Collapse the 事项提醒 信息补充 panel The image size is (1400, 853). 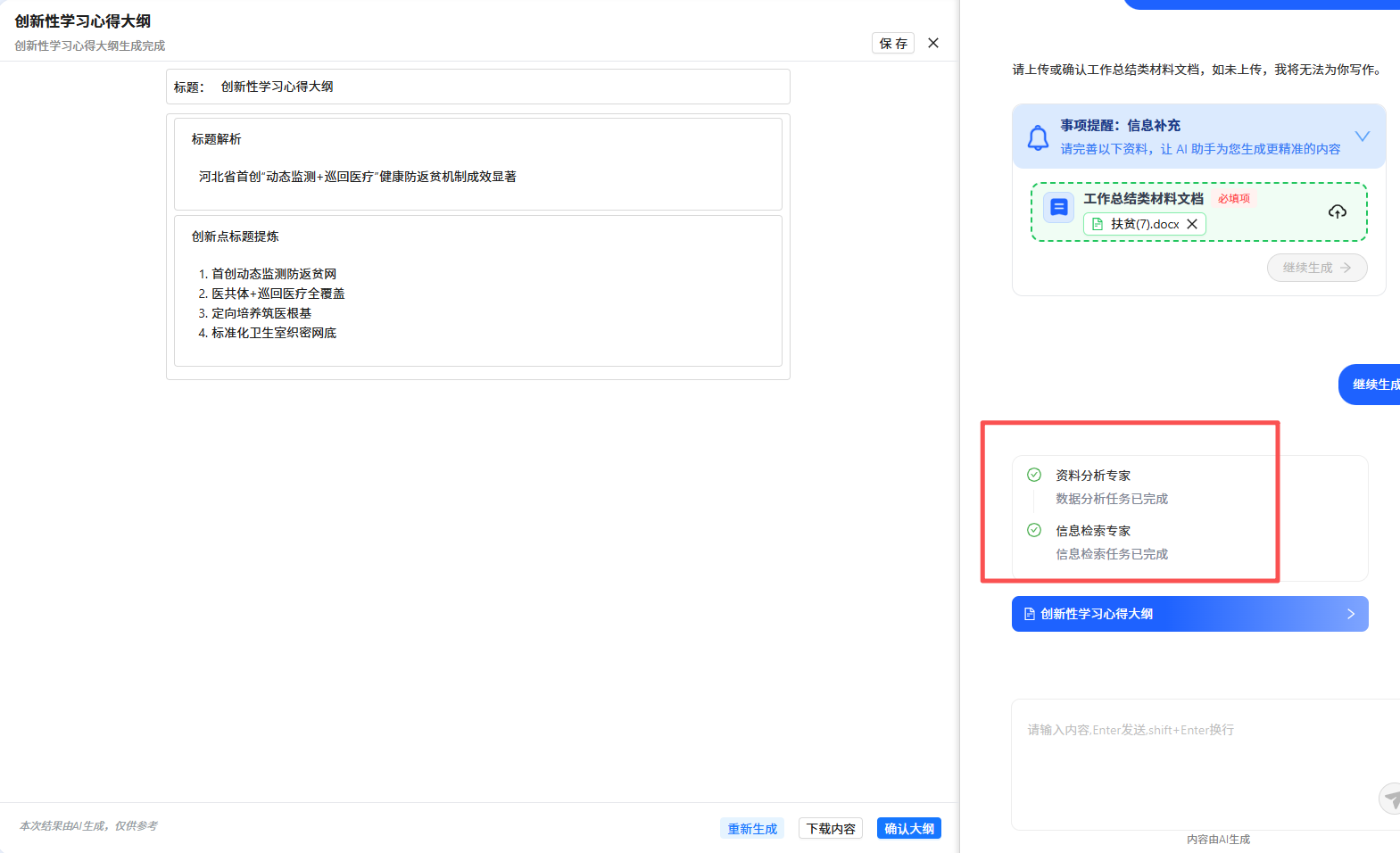(1362, 137)
